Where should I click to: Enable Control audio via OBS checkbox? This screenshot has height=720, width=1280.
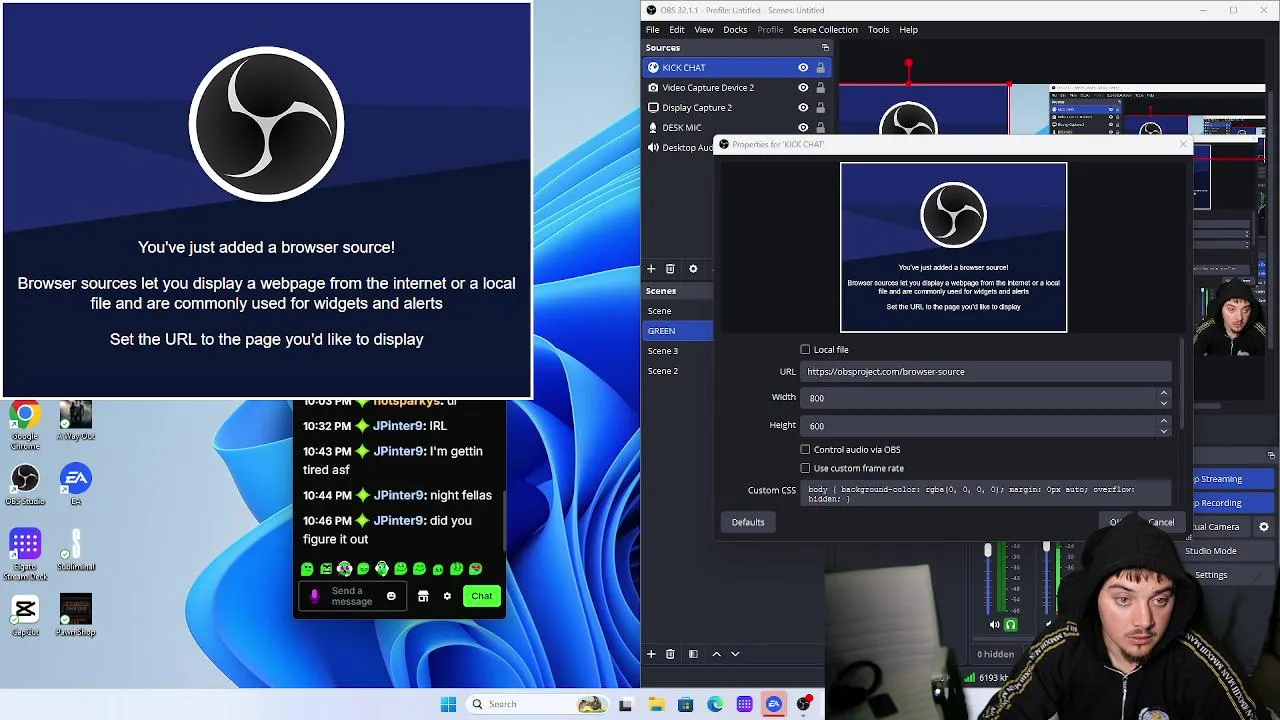(805, 450)
